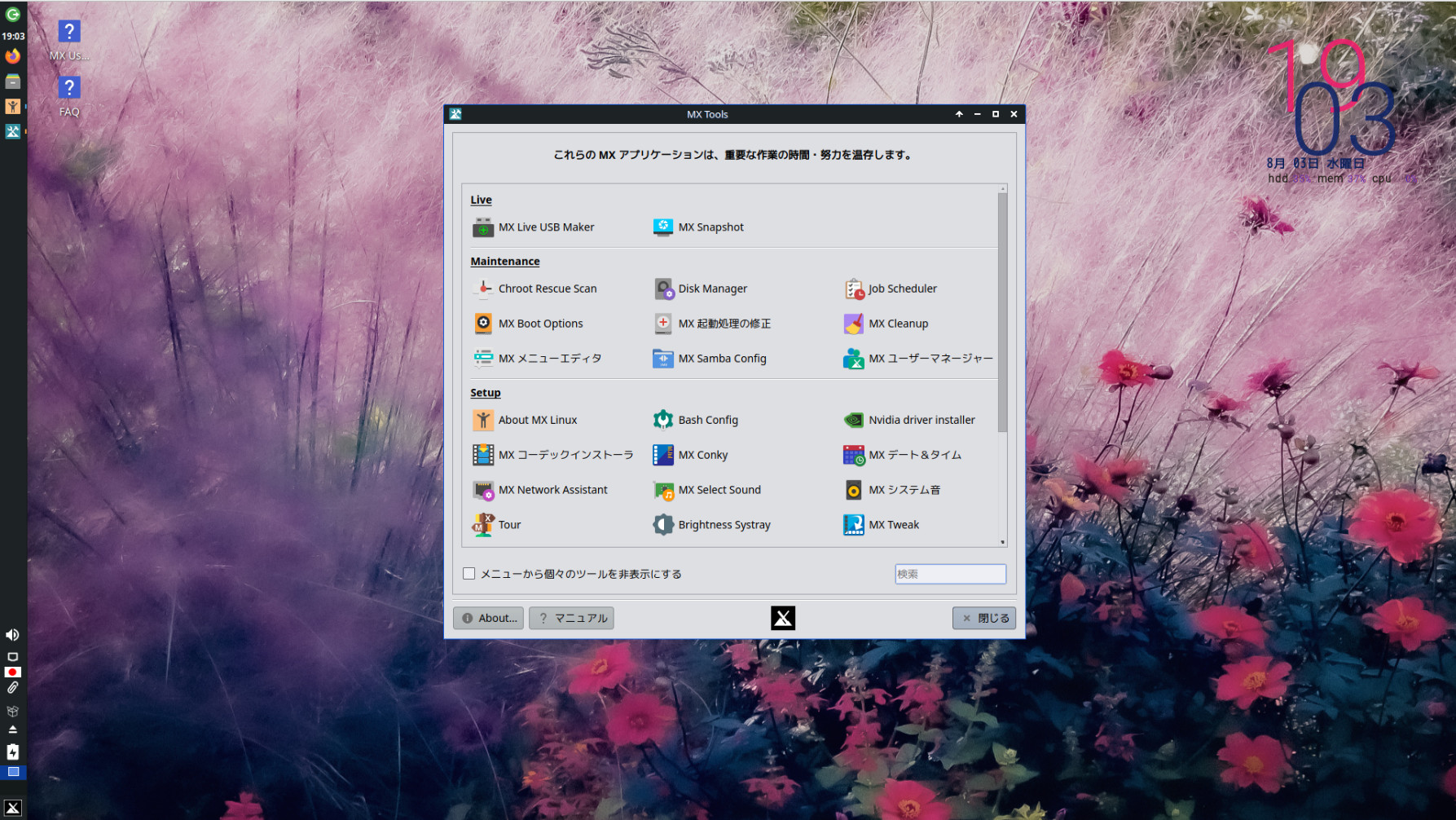Check メニューから個々のツールを非表示にする box

click(x=469, y=574)
